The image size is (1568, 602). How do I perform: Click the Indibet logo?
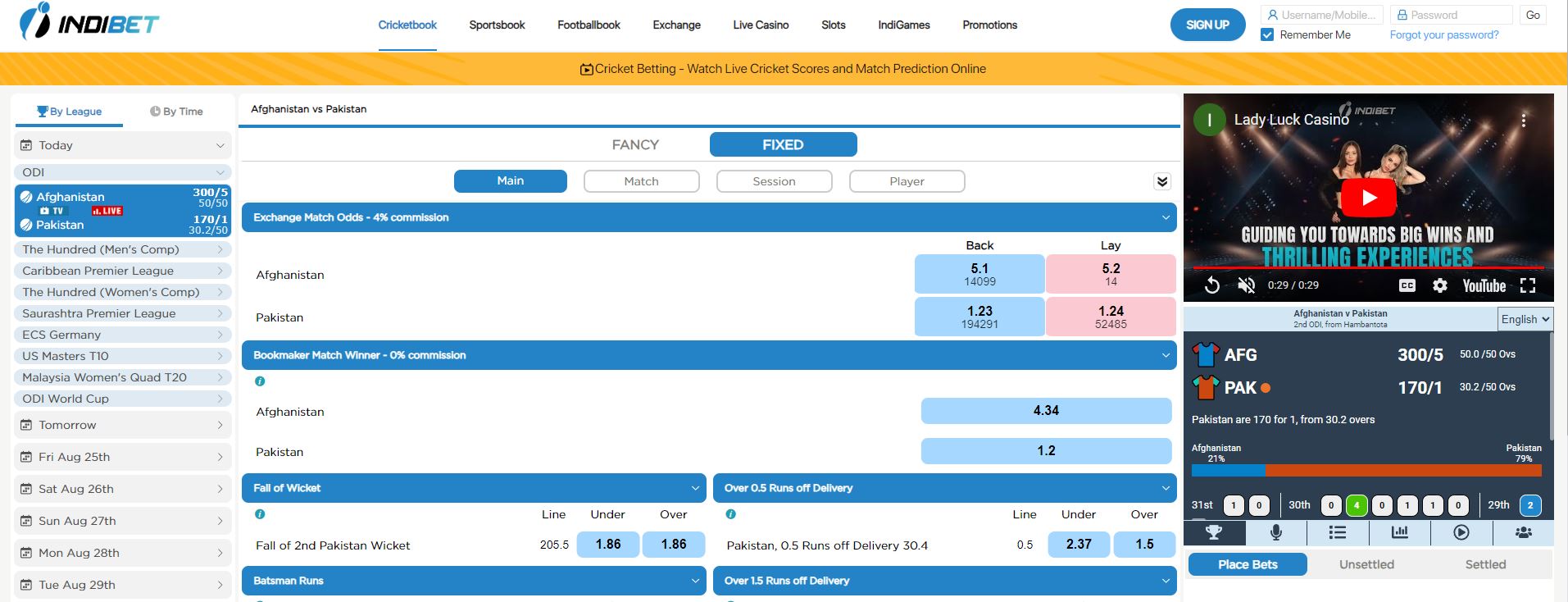pos(89,23)
